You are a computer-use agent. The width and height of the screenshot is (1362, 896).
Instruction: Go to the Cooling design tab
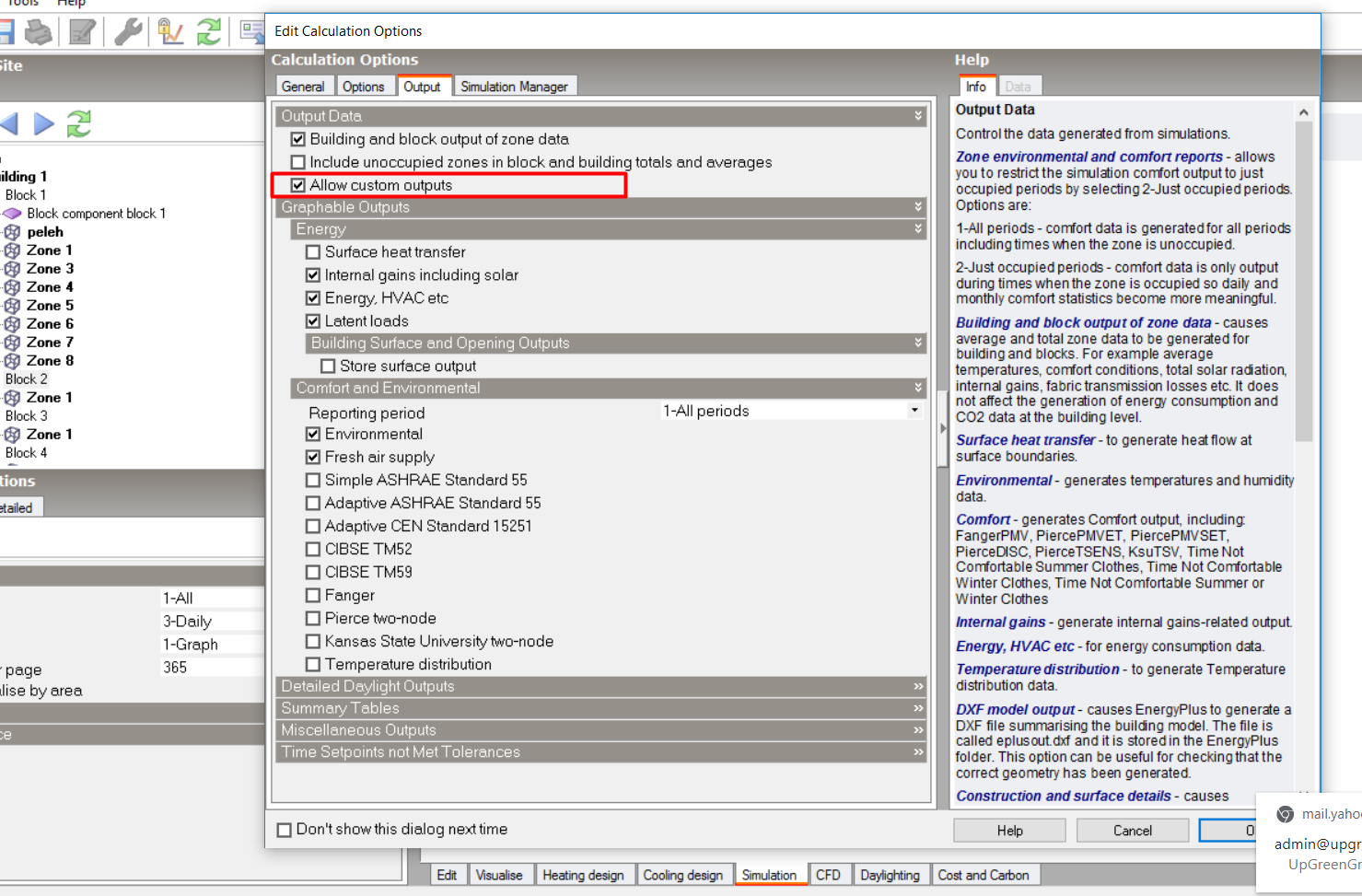[683, 875]
